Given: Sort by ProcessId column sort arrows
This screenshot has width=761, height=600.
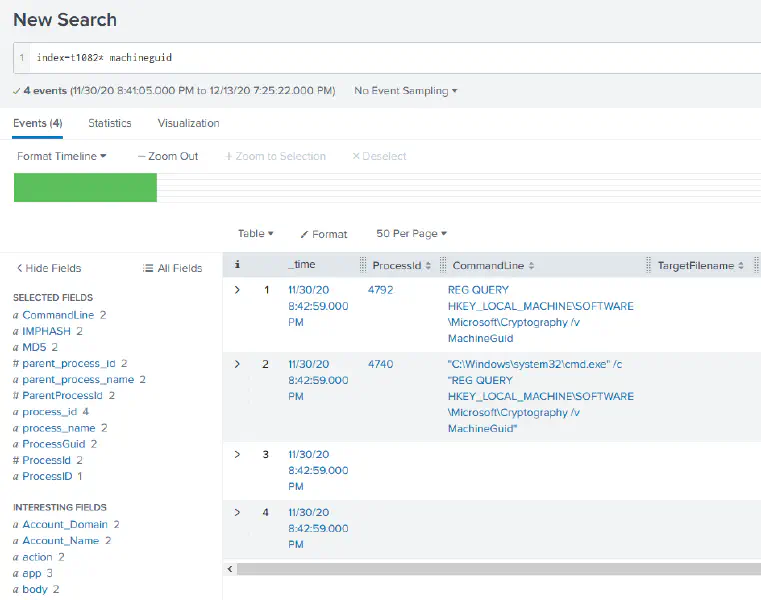Looking at the screenshot, I should pos(429,266).
